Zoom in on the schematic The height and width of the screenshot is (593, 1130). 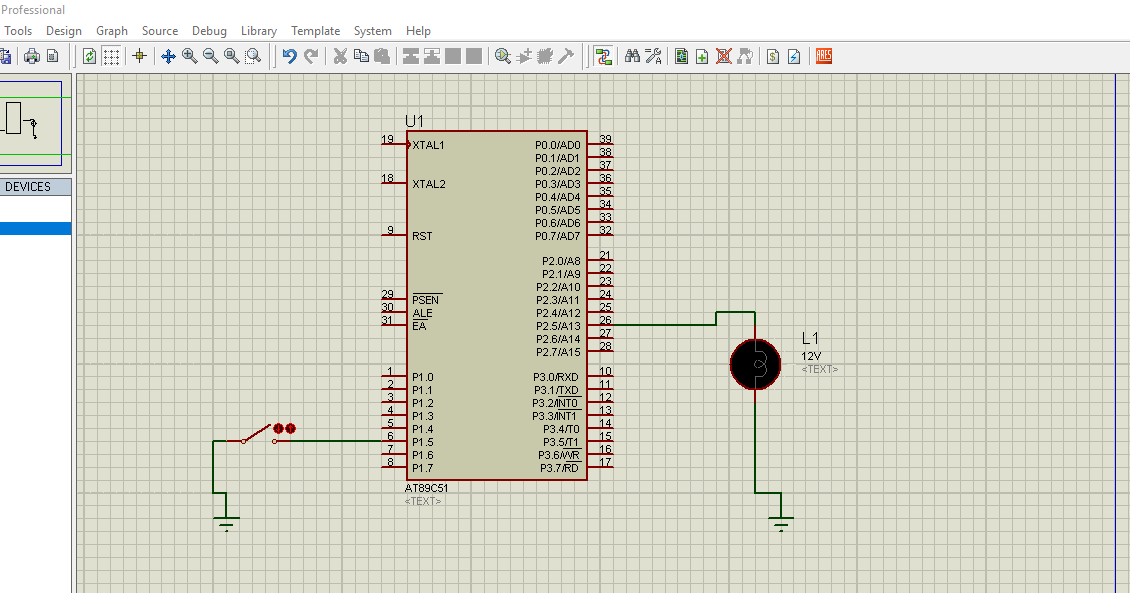tap(187, 56)
